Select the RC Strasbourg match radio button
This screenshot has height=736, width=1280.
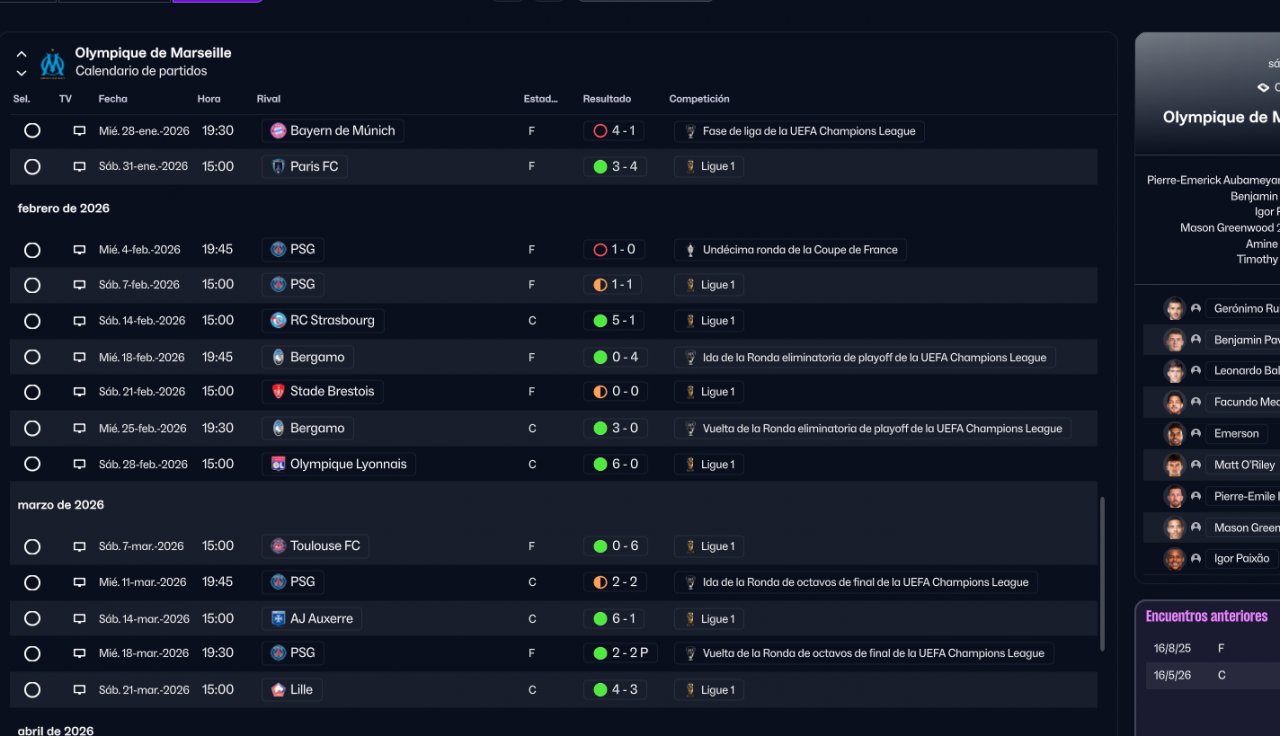click(x=32, y=321)
